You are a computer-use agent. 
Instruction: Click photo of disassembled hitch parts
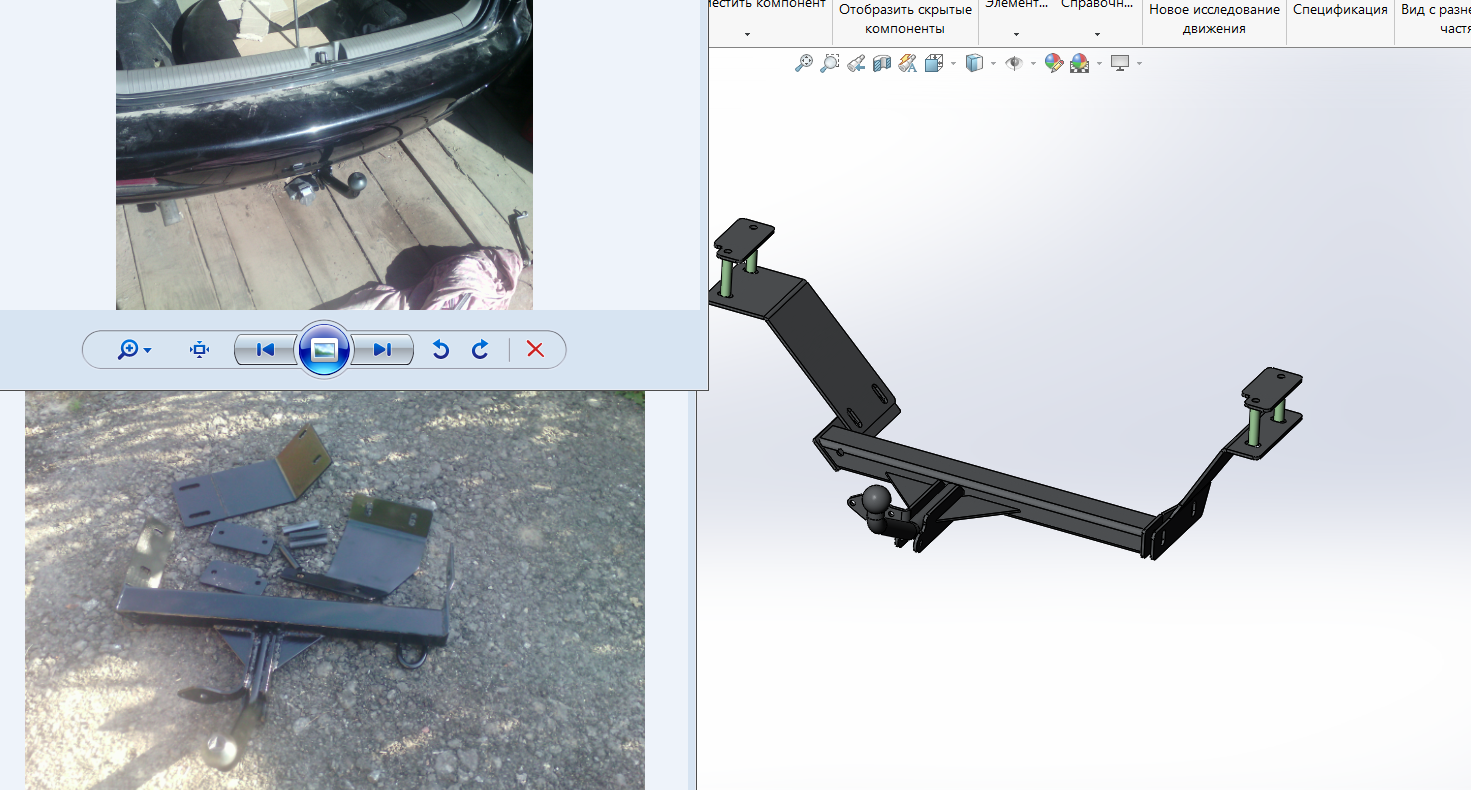pos(335,590)
